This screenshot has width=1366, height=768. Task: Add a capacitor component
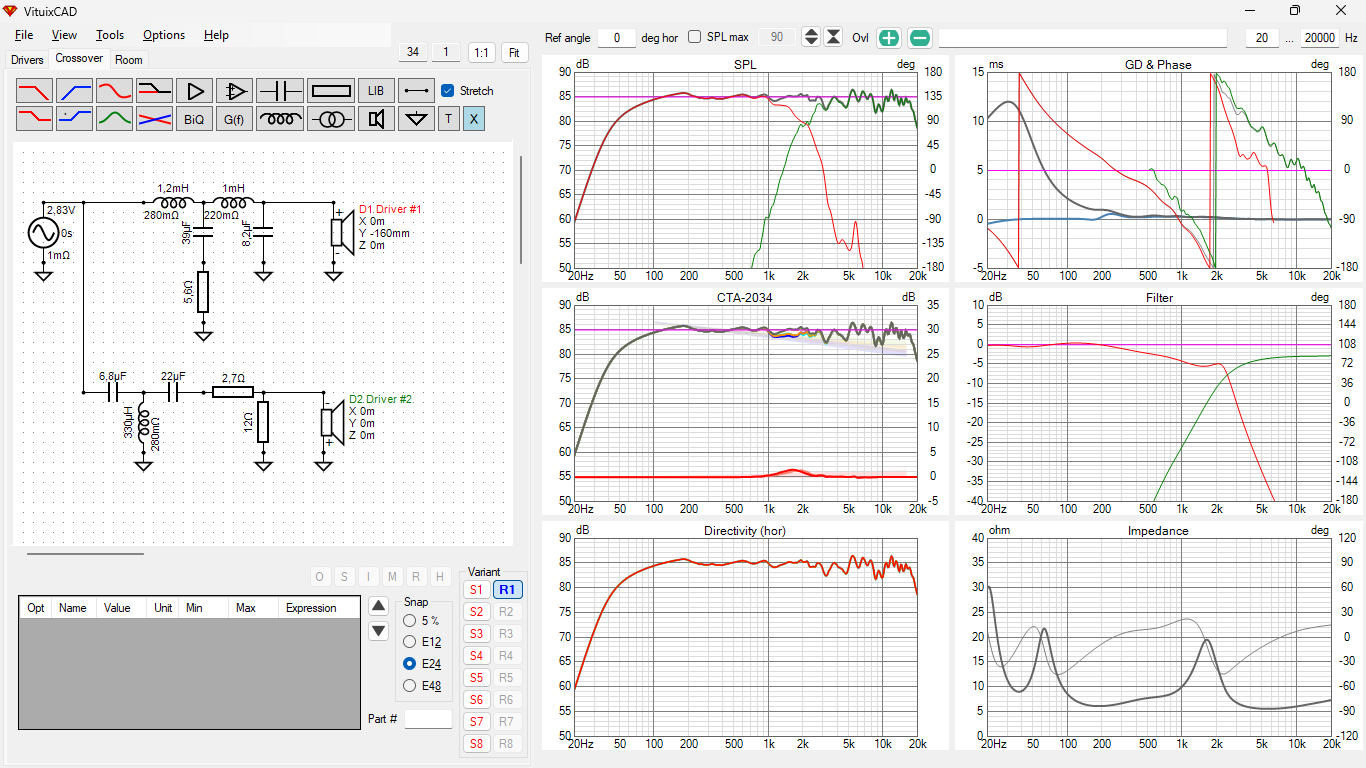[x=280, y=91]
